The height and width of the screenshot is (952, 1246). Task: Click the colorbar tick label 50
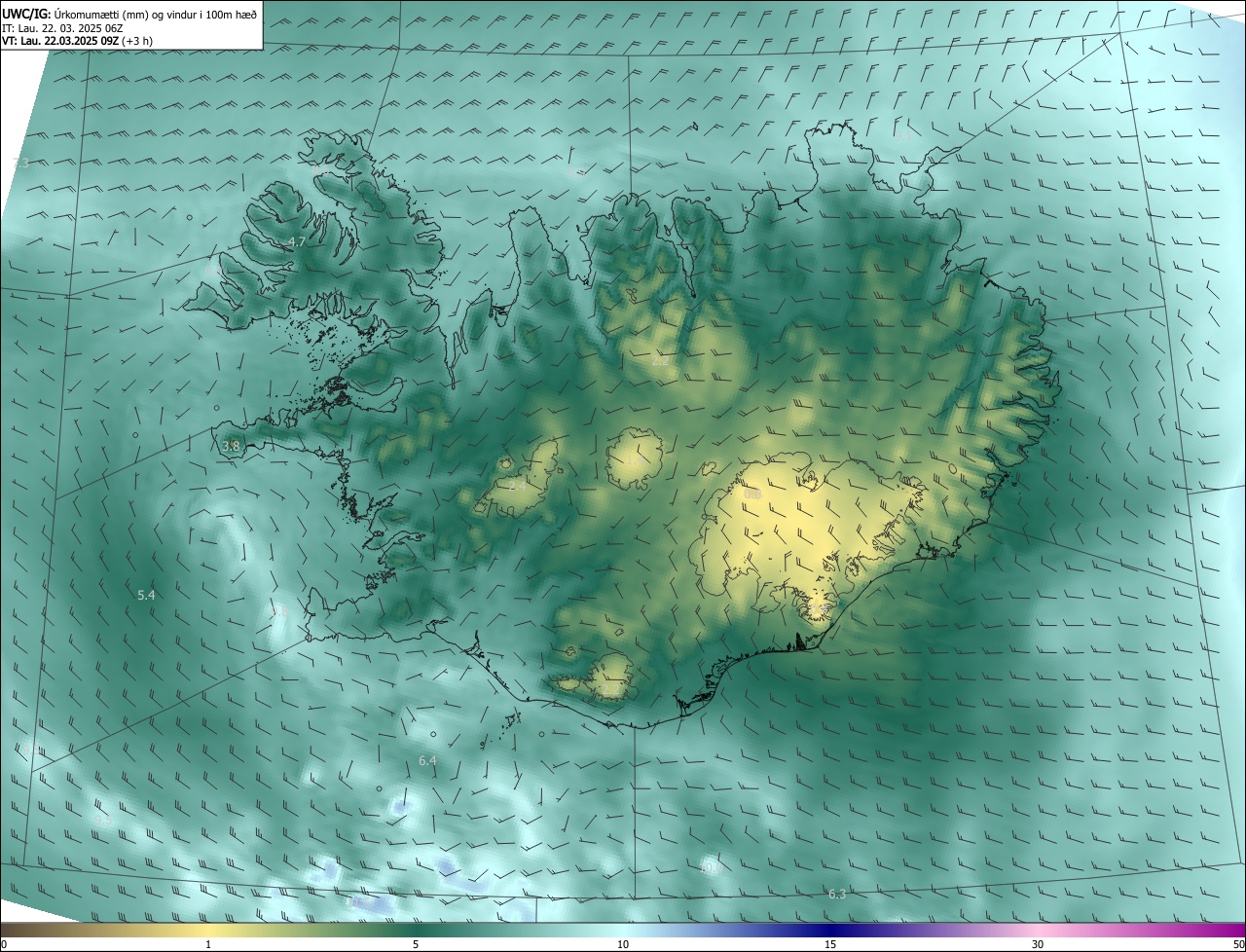pos(1238,944)
